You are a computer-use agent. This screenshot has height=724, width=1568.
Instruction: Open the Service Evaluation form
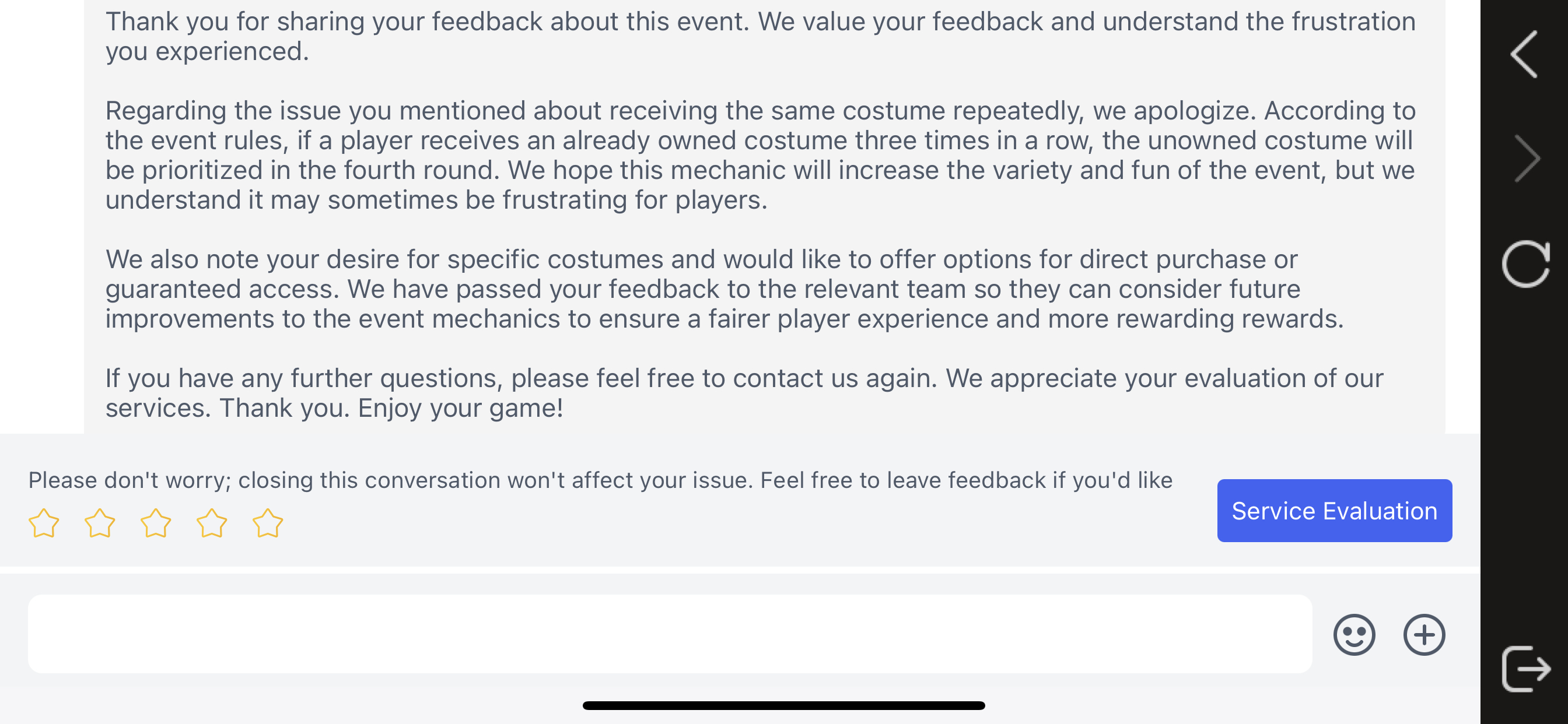coord(1334,511)
